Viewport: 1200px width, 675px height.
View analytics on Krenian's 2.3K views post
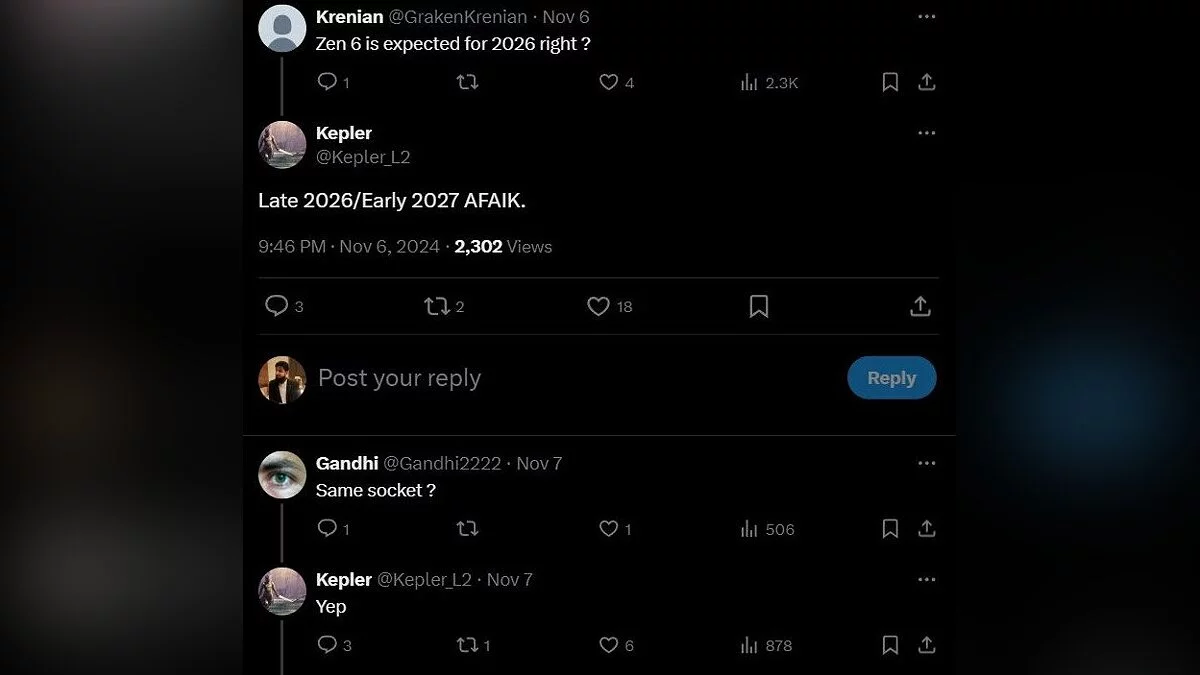pyautogui.click(x=750, y=83)
